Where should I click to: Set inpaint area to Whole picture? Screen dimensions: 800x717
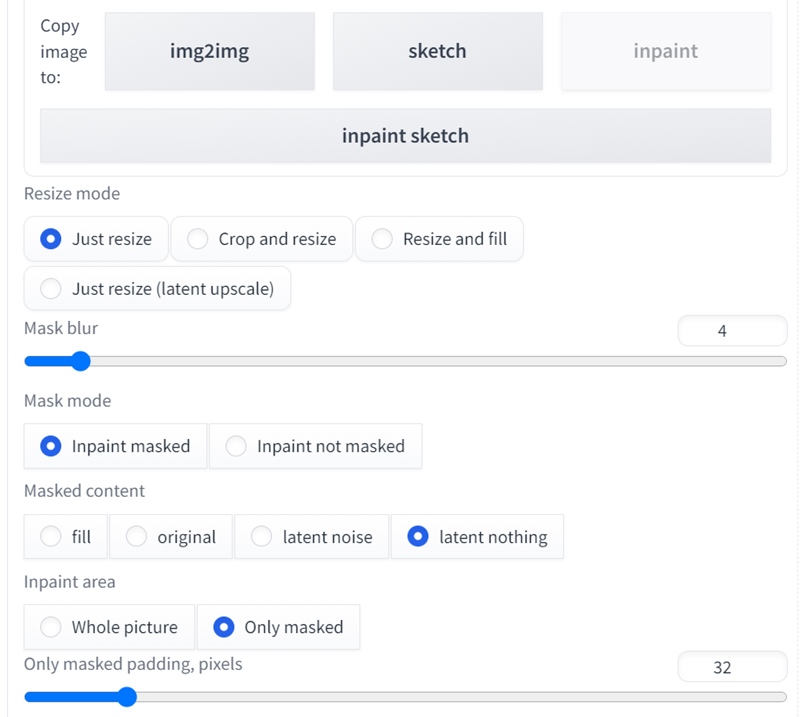pos(109,627)
